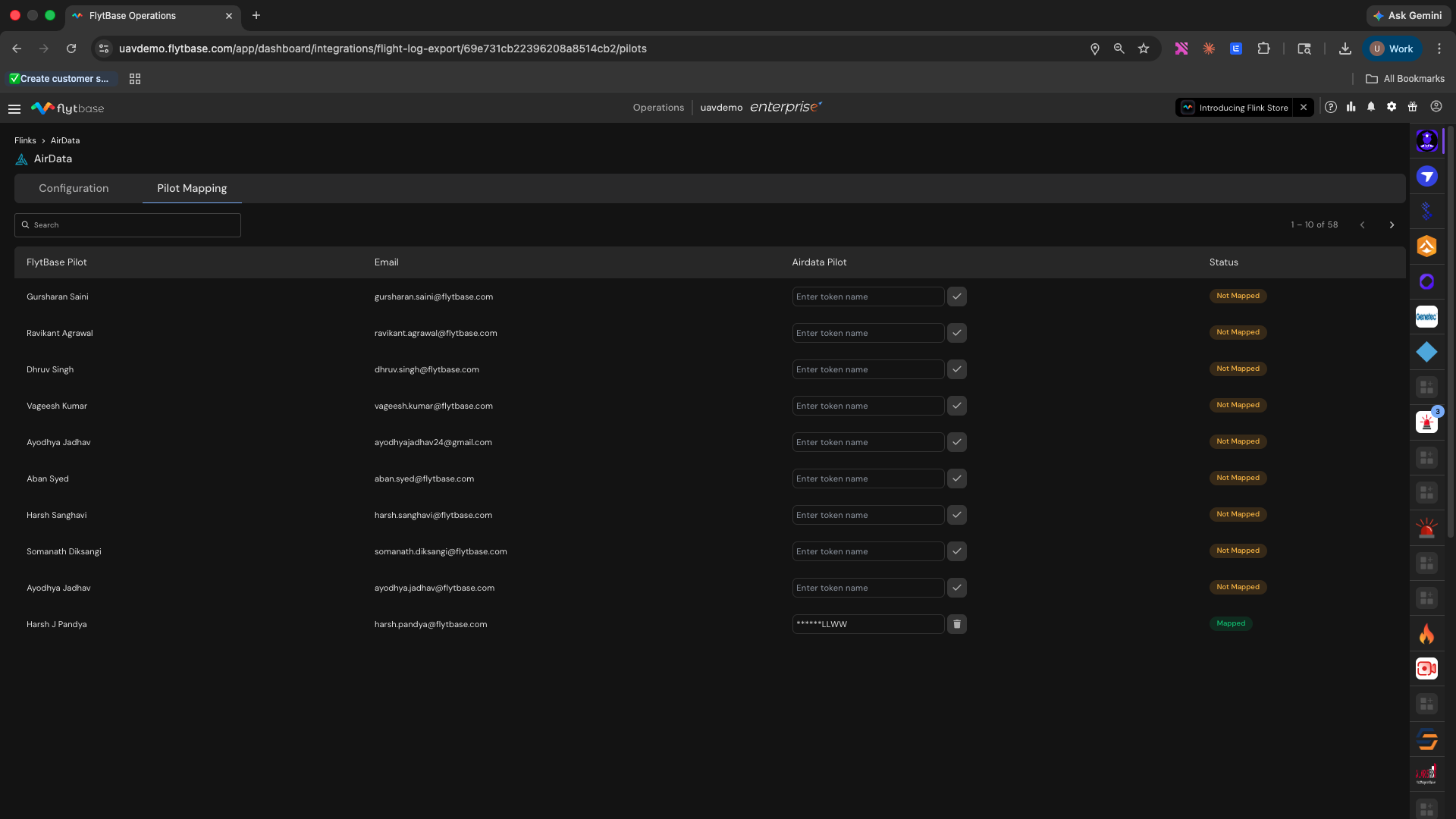Click the Flinks breadcrumb link
Screen dimensions: 1456x819
tap(25, 140)
